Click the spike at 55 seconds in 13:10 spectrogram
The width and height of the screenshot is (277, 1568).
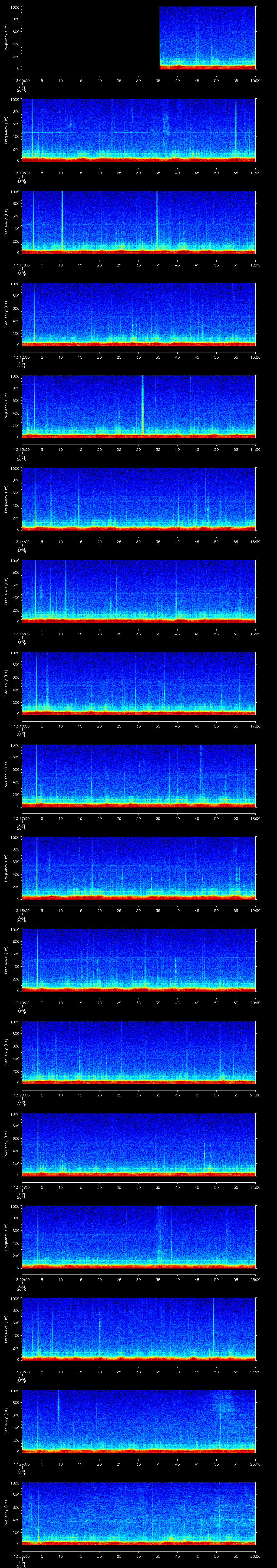(x=236, y=128)
